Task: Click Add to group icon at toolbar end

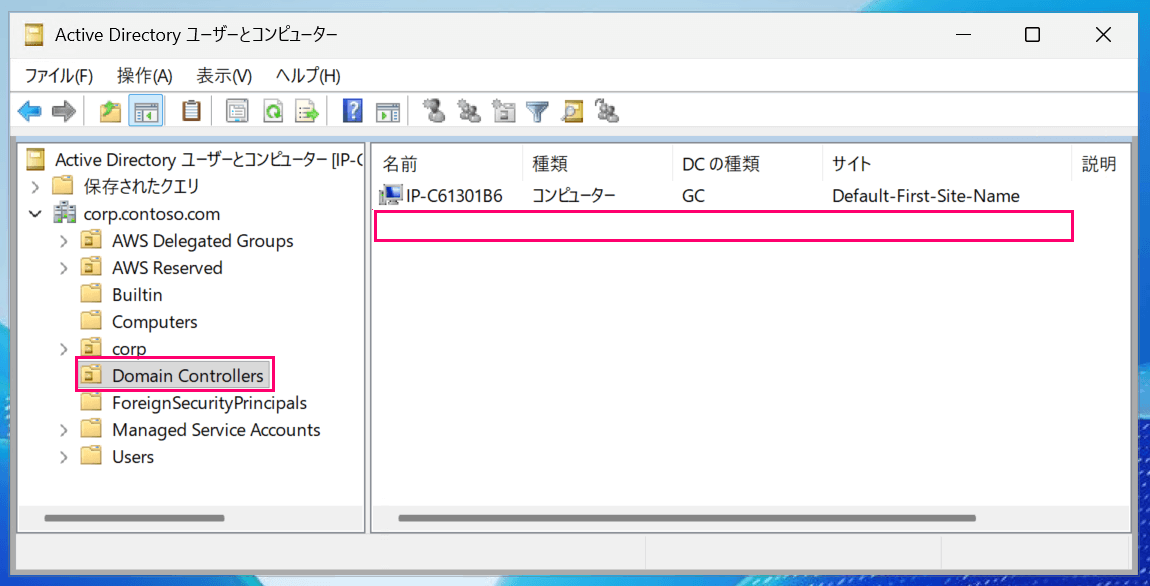Action: pyautogui.click(x=607, y=111)
